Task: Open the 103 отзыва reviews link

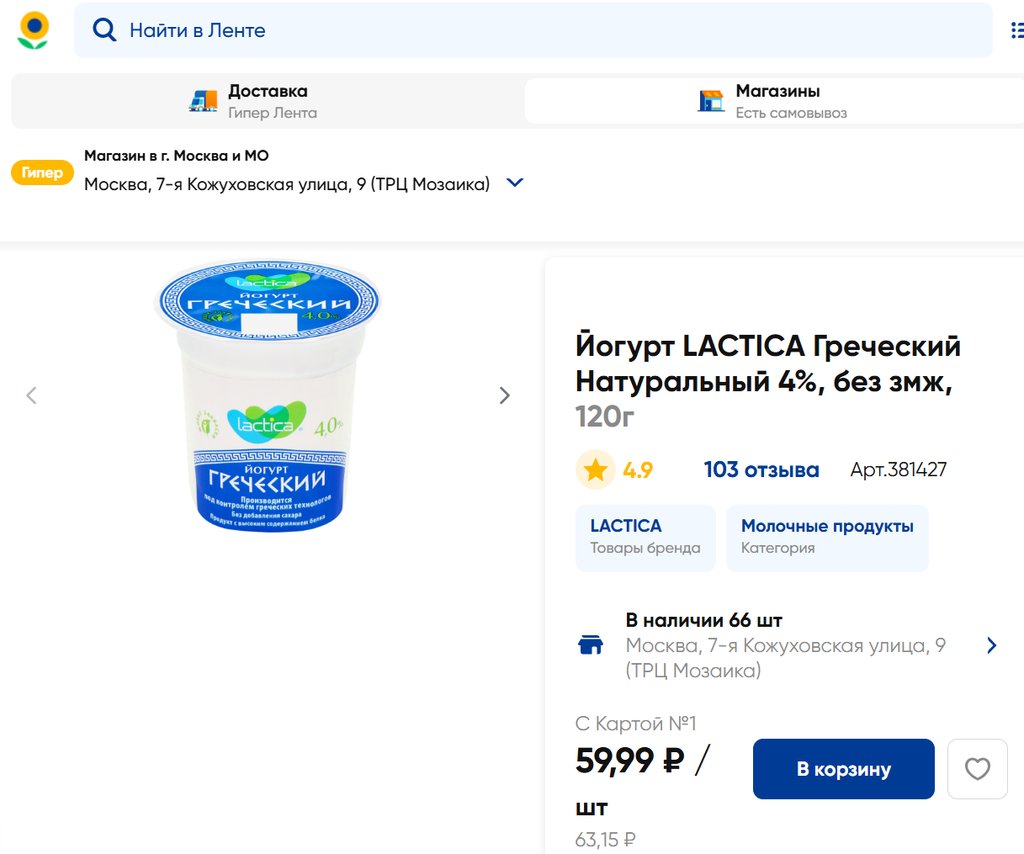Action: tap(761, 470)
